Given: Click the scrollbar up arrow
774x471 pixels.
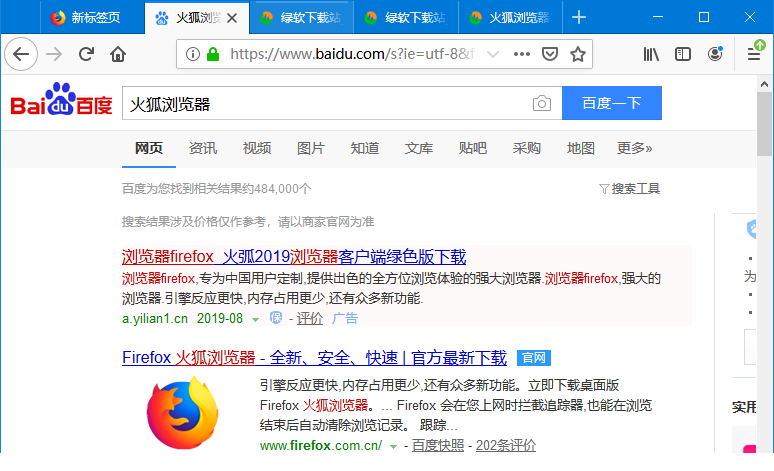Looking at the screenshot, I should [x=765, y=84].
